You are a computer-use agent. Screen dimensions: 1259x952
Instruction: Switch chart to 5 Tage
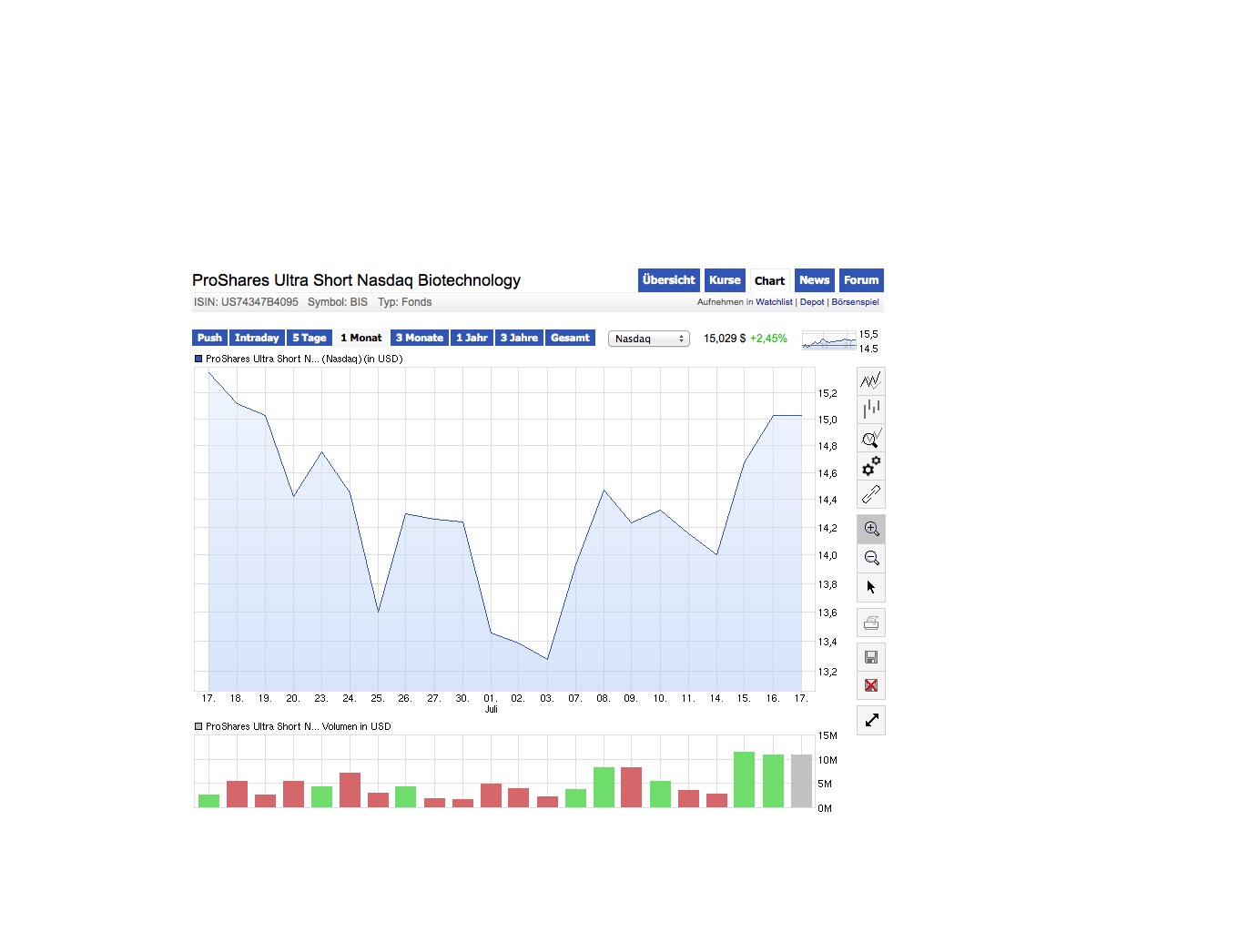(x=310, y=338)
